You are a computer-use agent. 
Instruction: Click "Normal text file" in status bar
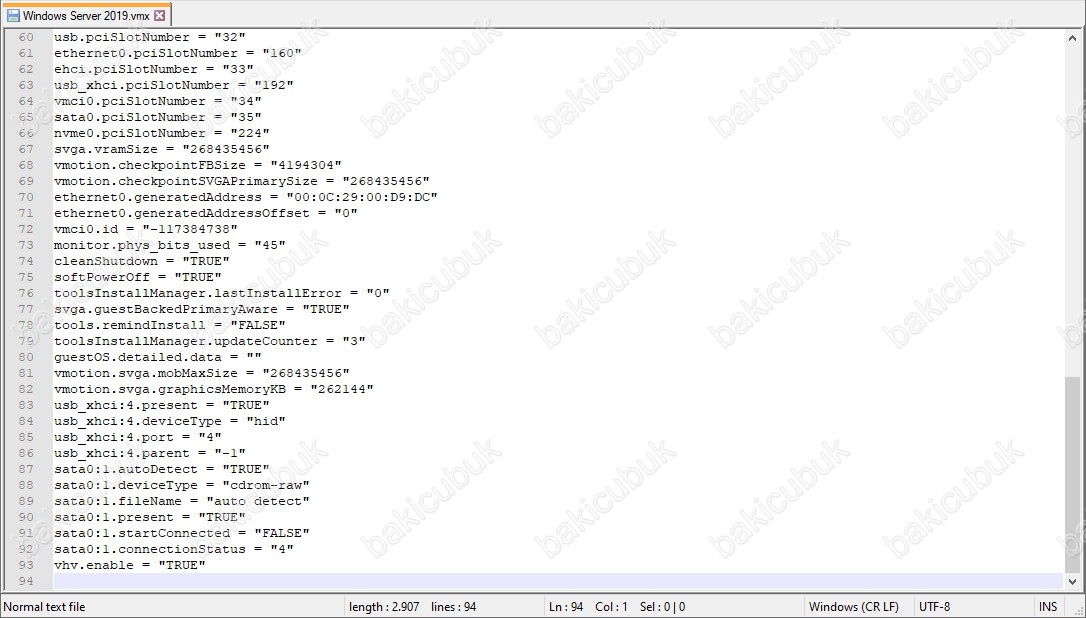click(44, 607)
